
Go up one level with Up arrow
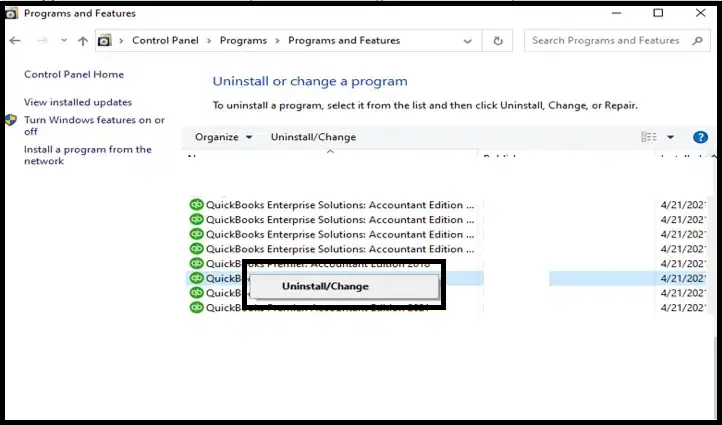(x=83, y=41)
